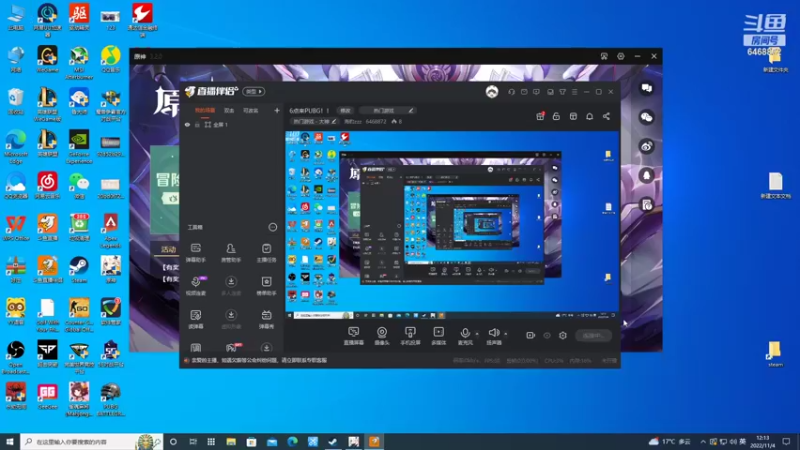This screenshot has height=450, width=800.
Task: Open the gear settings in bottom toolbar
Action: click(563, 335)
